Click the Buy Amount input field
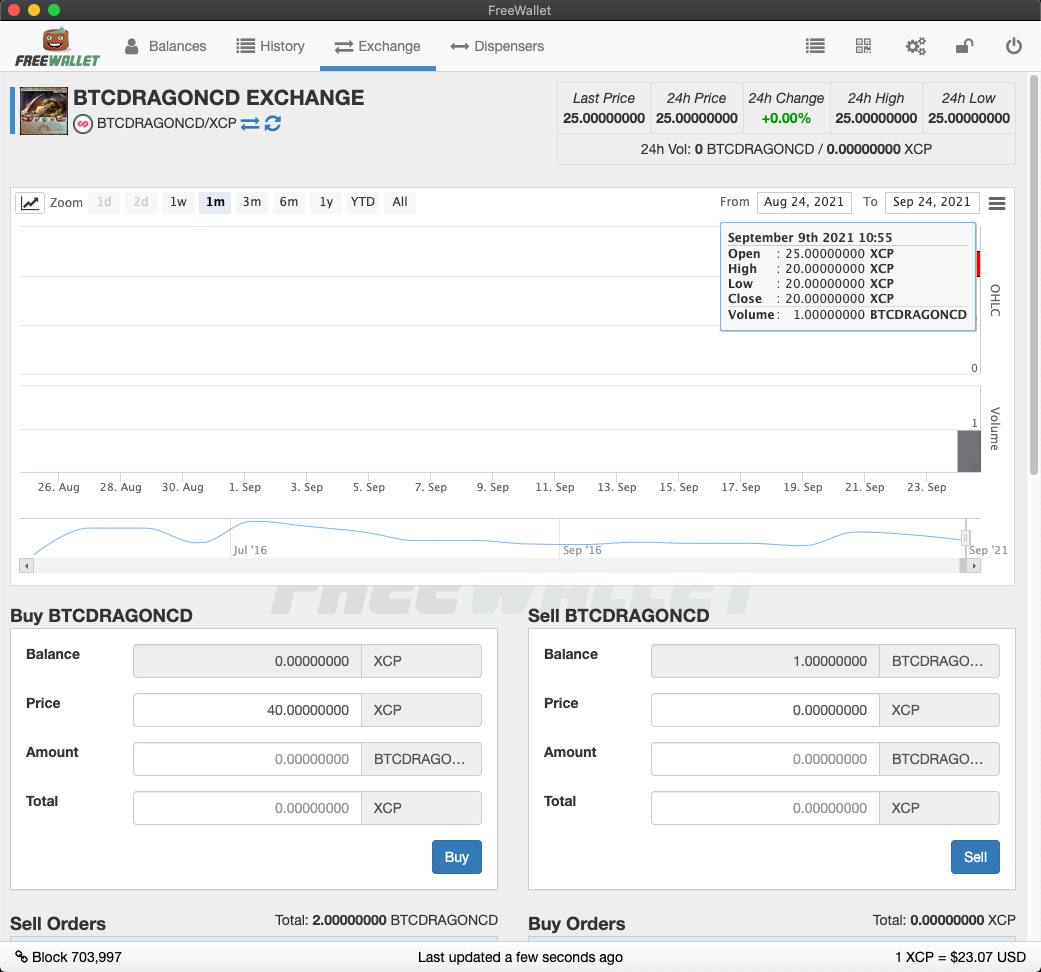 point(247,759)
